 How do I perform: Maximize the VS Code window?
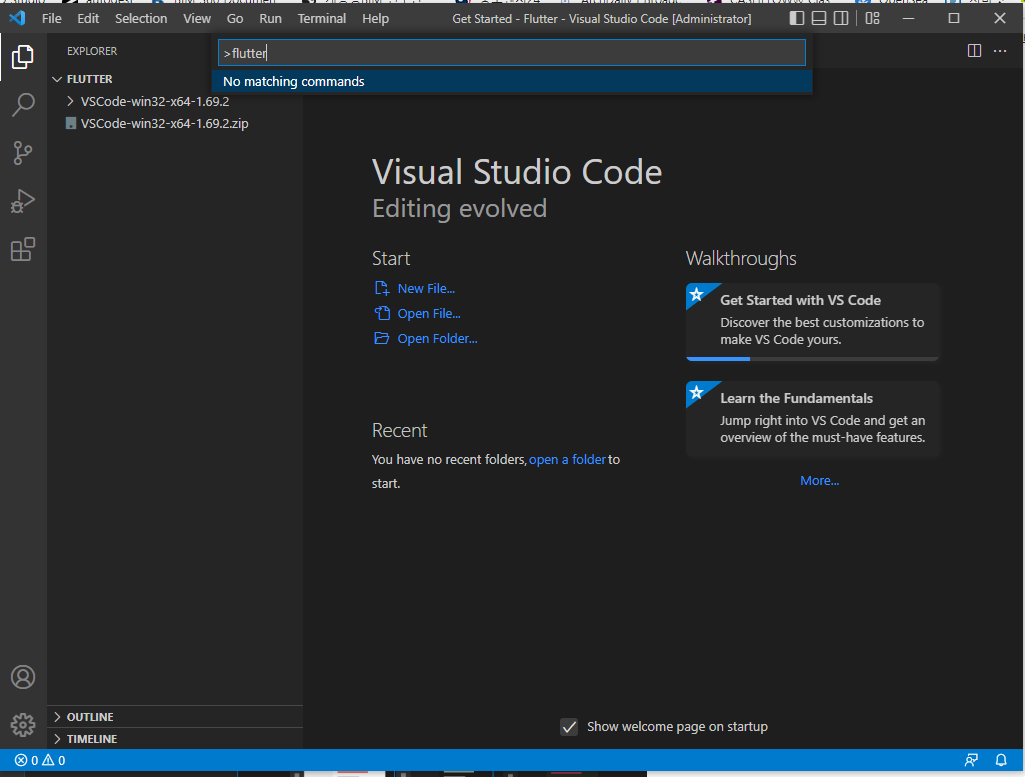[954, 18]
